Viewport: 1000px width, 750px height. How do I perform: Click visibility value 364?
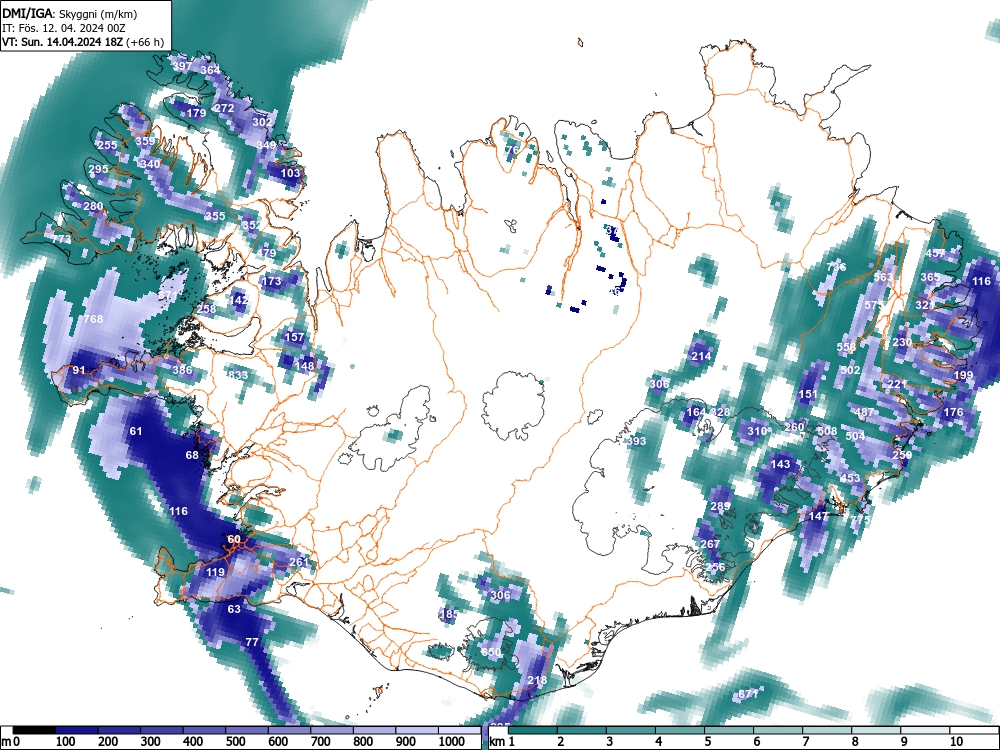pos(210,70)
